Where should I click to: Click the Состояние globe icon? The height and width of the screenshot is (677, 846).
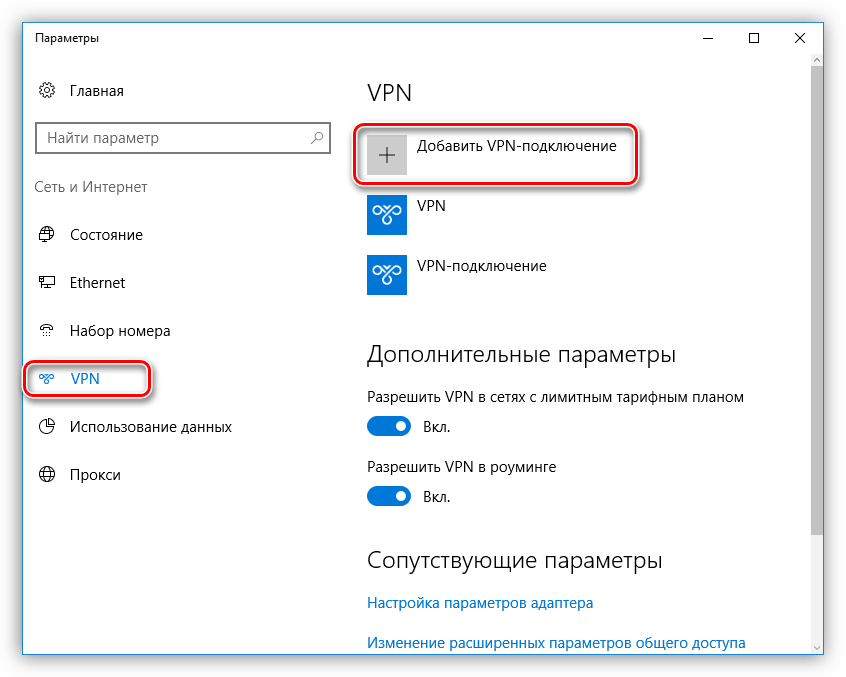[46, 234]
